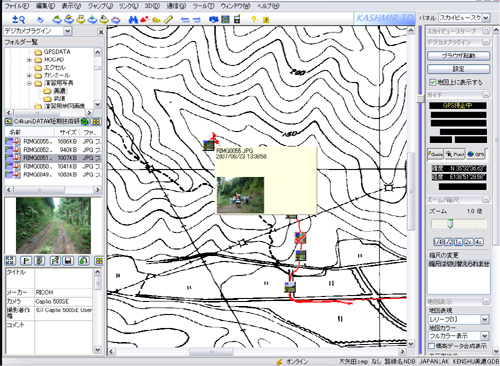Click the green rotate icon below preview
This screenshot has width=500, height=366.
(x=83, y=261)
